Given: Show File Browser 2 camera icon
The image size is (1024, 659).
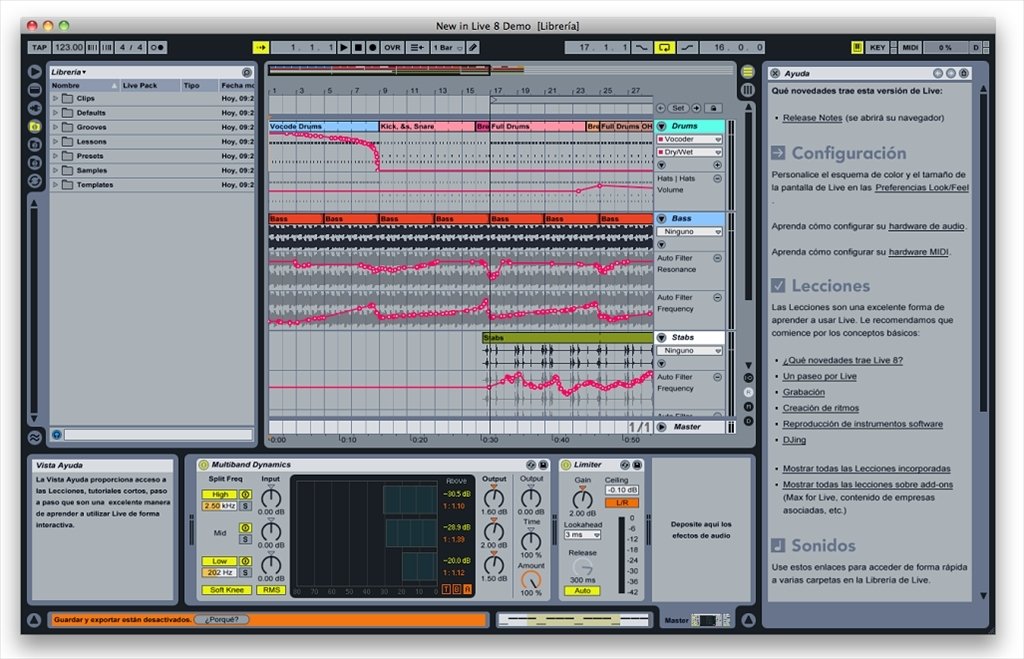Looking at the screenshot, I should (x=35, y=144).
